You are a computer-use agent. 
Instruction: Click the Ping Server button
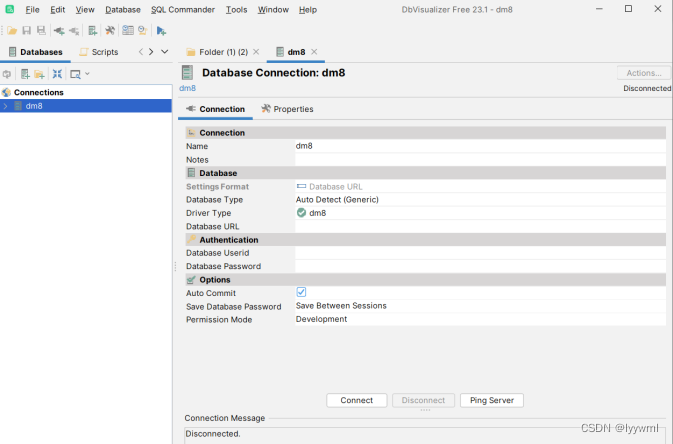click(492, 400)
